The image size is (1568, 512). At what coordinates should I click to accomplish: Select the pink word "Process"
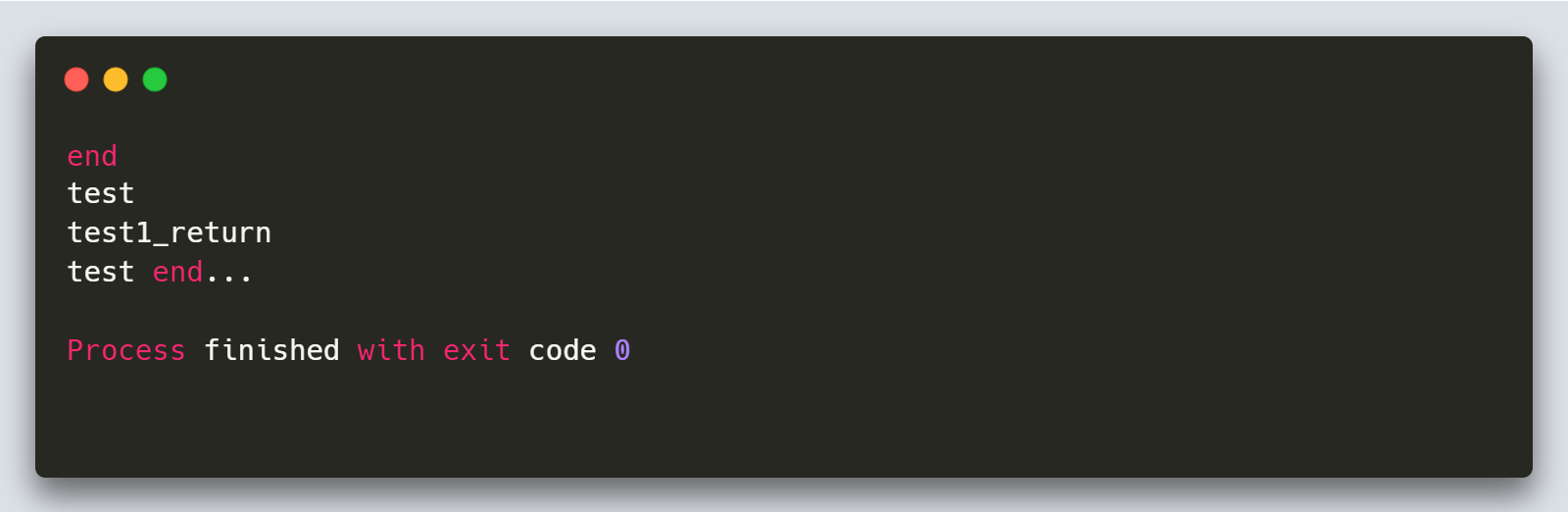pyautogui.click(x=125, y=350)
